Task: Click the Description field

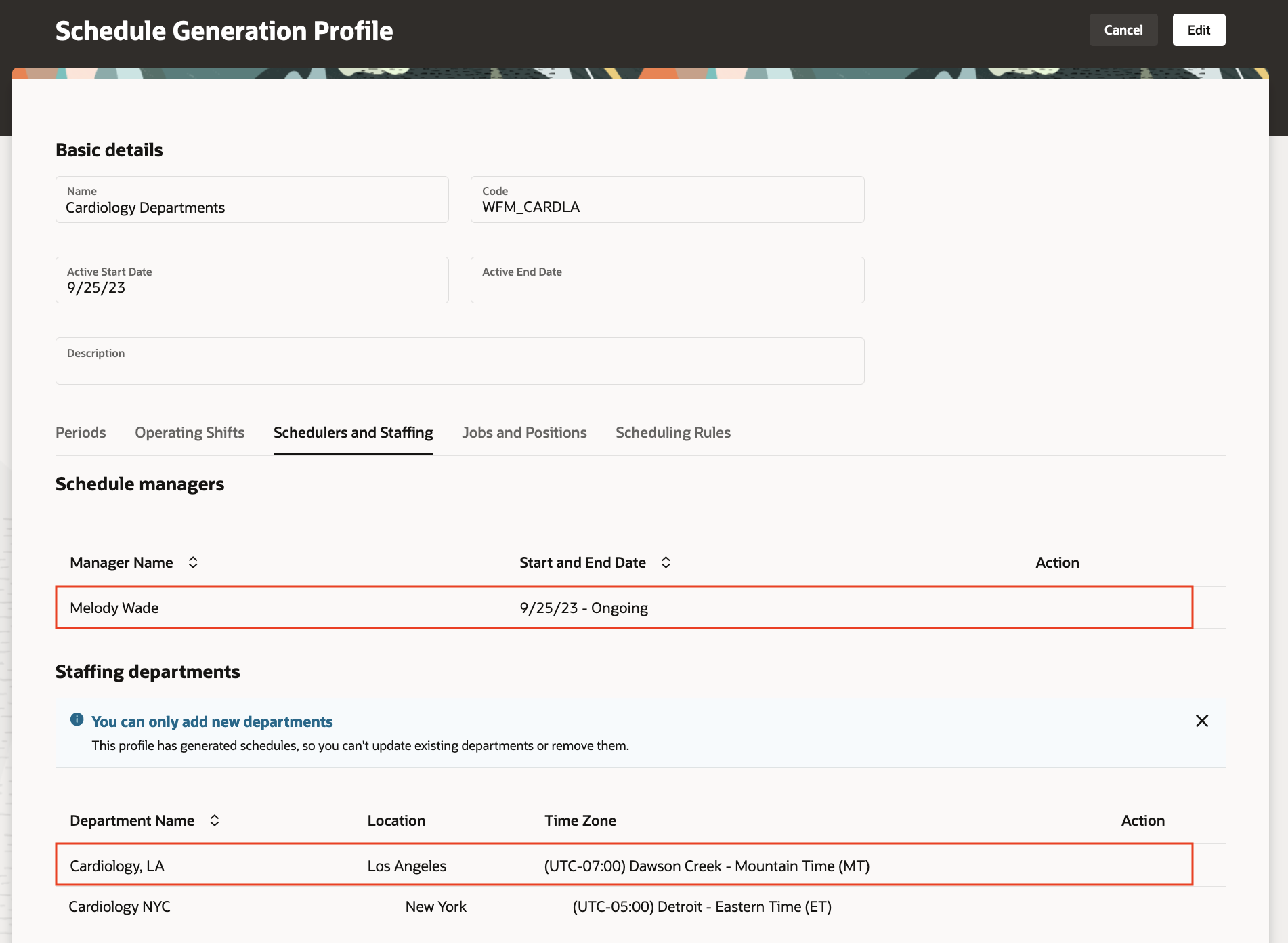Action: click(x=460, y=362)
